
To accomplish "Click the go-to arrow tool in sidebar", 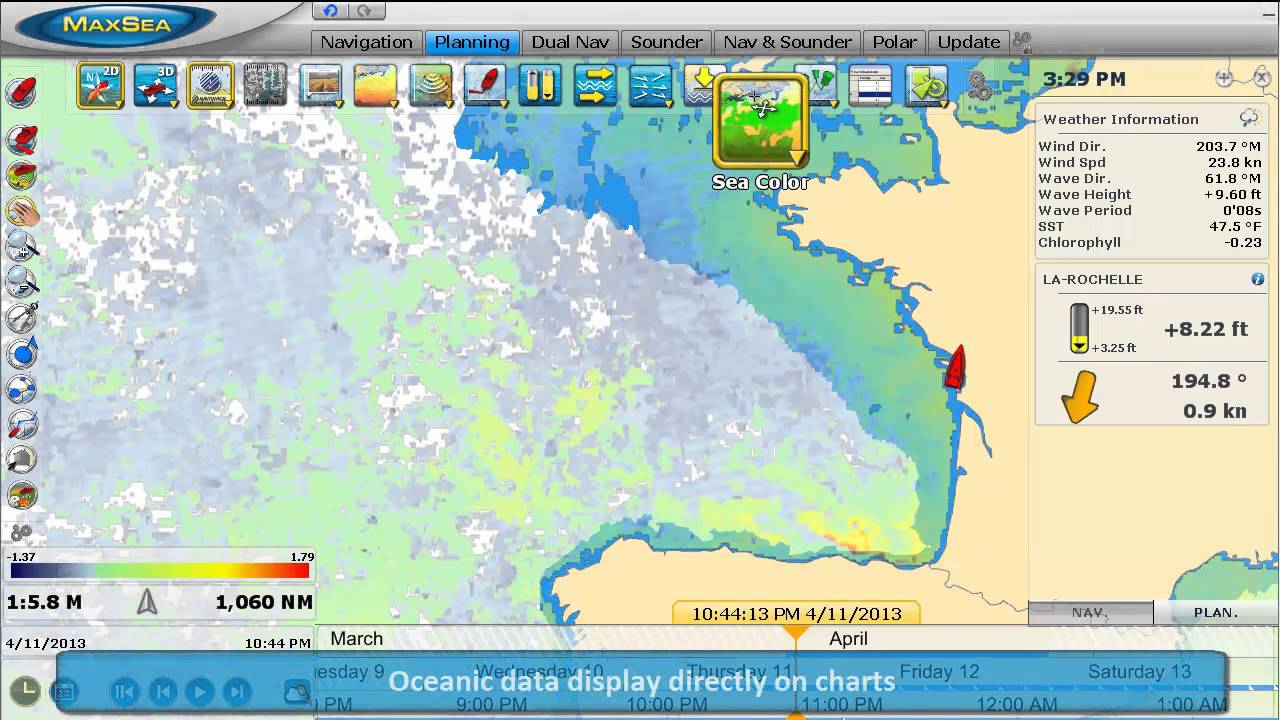I will pyautogui.click(x=22, y=459).
